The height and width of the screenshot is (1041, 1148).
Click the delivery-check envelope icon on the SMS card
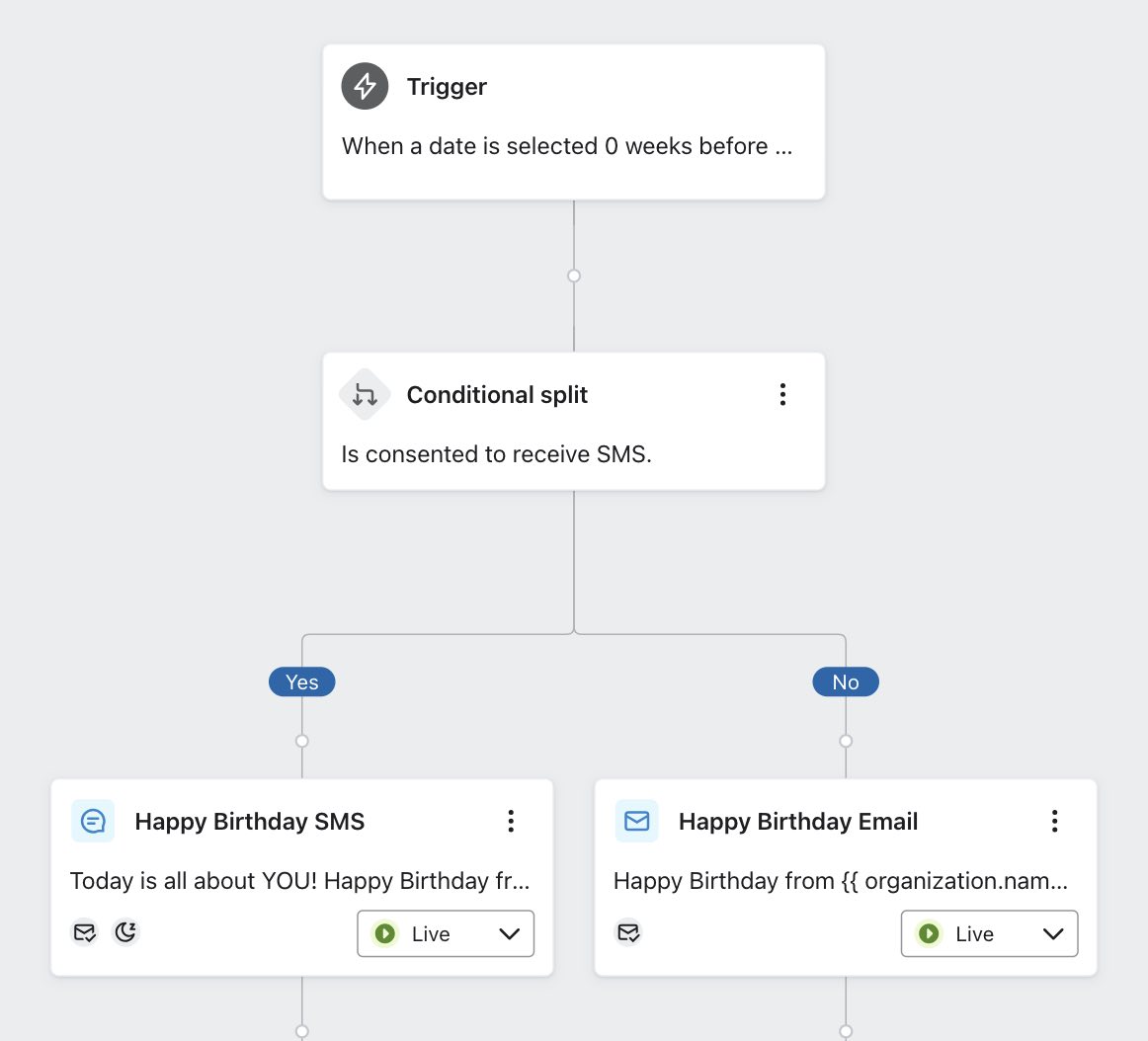85,931
